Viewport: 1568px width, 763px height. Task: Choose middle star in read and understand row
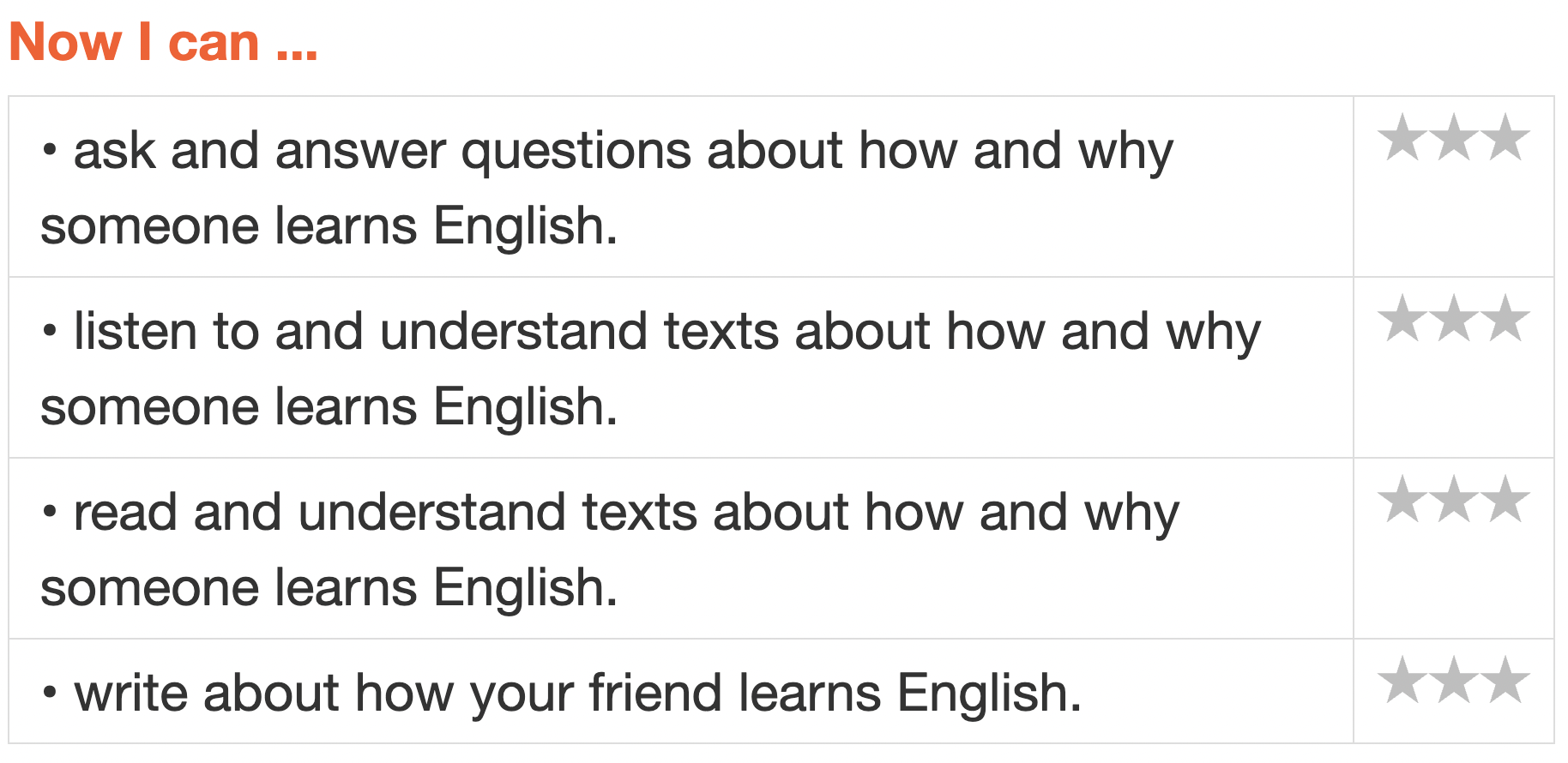[x=1455, y=501]
